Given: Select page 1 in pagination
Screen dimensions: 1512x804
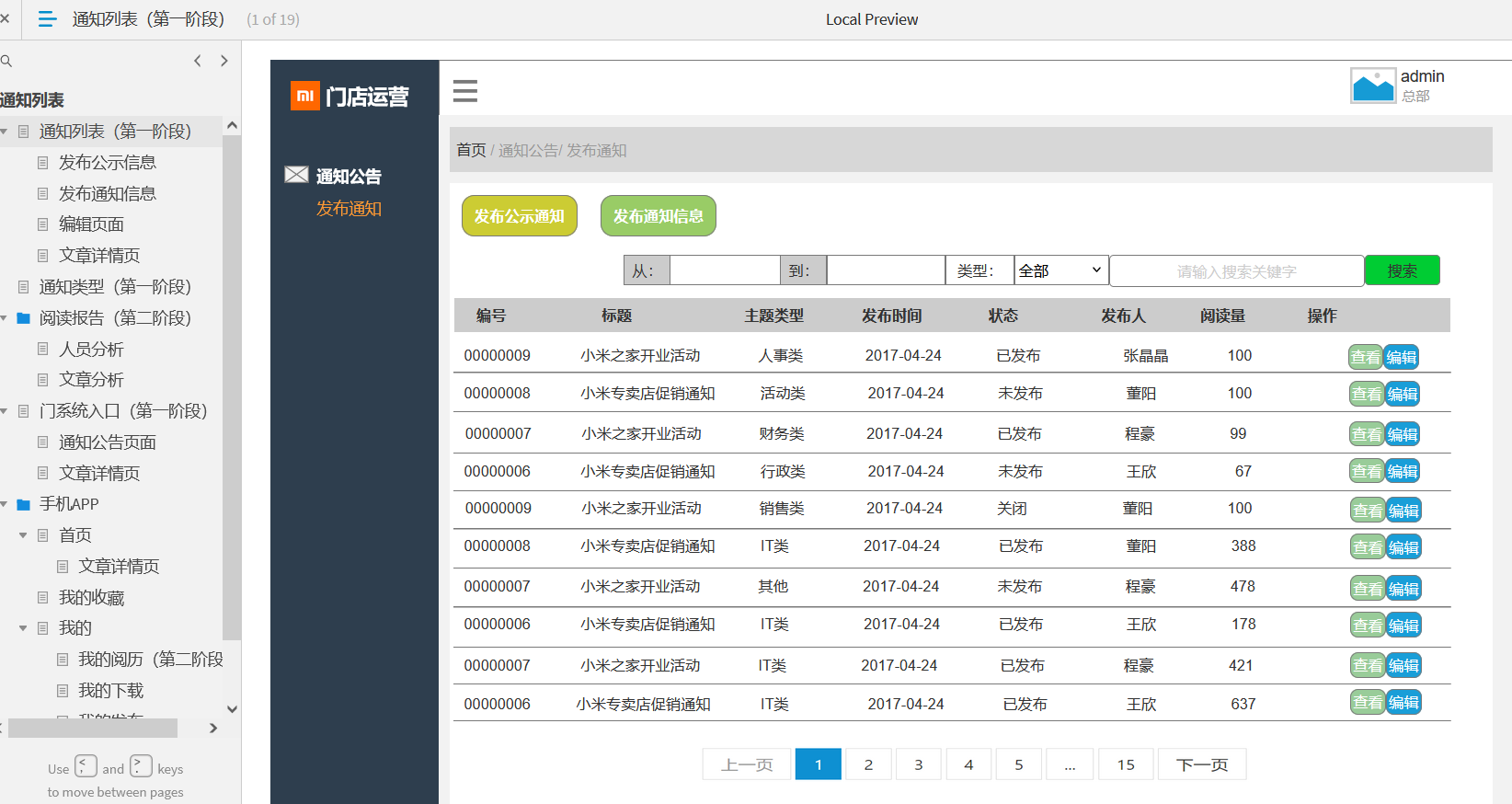Looking at the screenshot, I should click(x=819, y=764).
